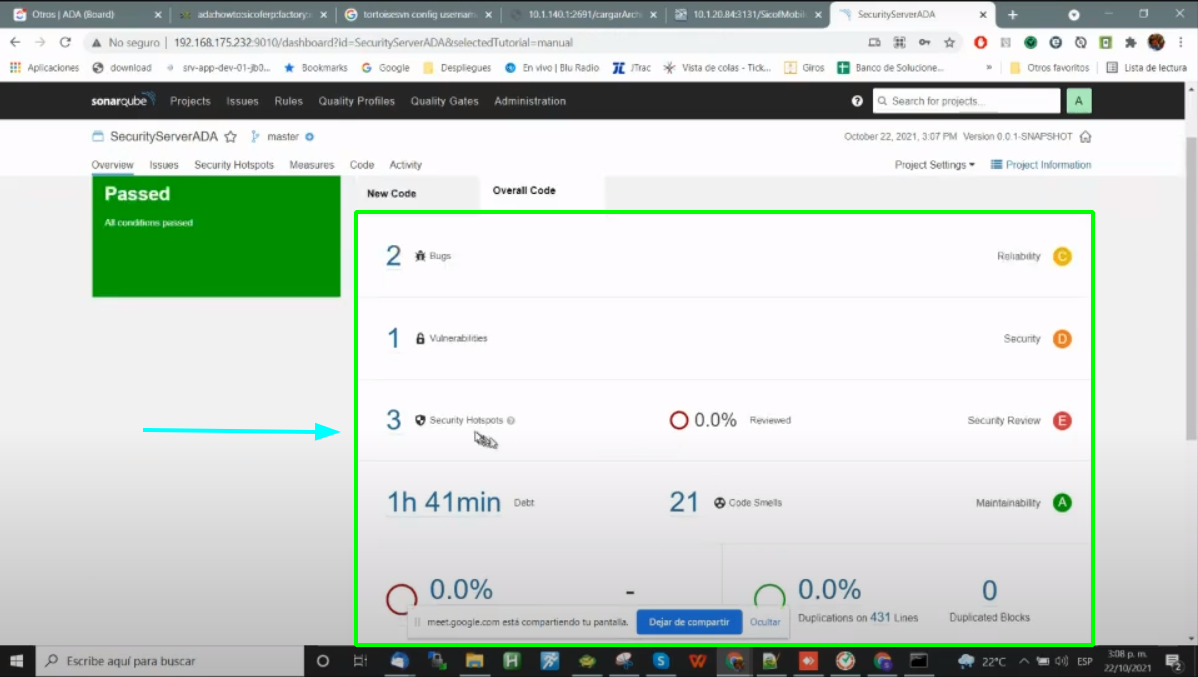This screenshot has width=1198, height=677.
Task: Open Quality Gates in top navigation
Action: pos(444,101)
